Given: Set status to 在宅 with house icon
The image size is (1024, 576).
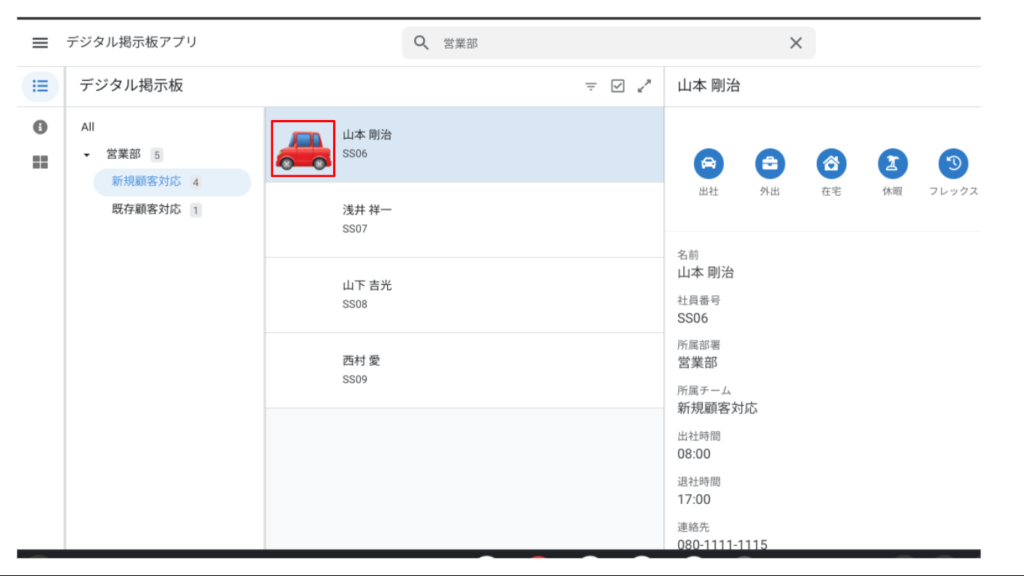Looking at the screenshot, I should point(831,164).
